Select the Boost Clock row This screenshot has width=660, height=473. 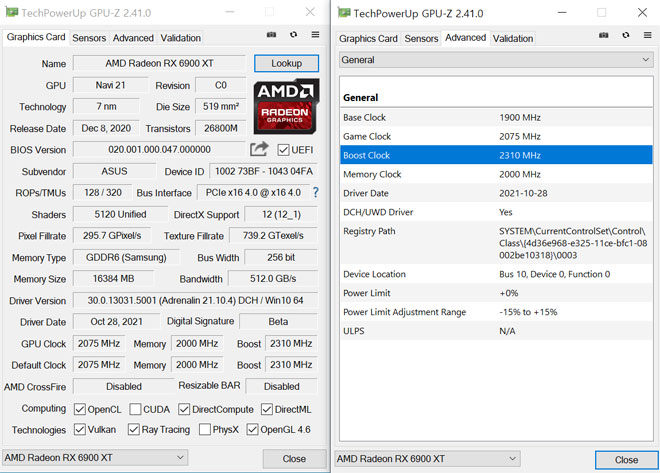click(x=496, y=155)
